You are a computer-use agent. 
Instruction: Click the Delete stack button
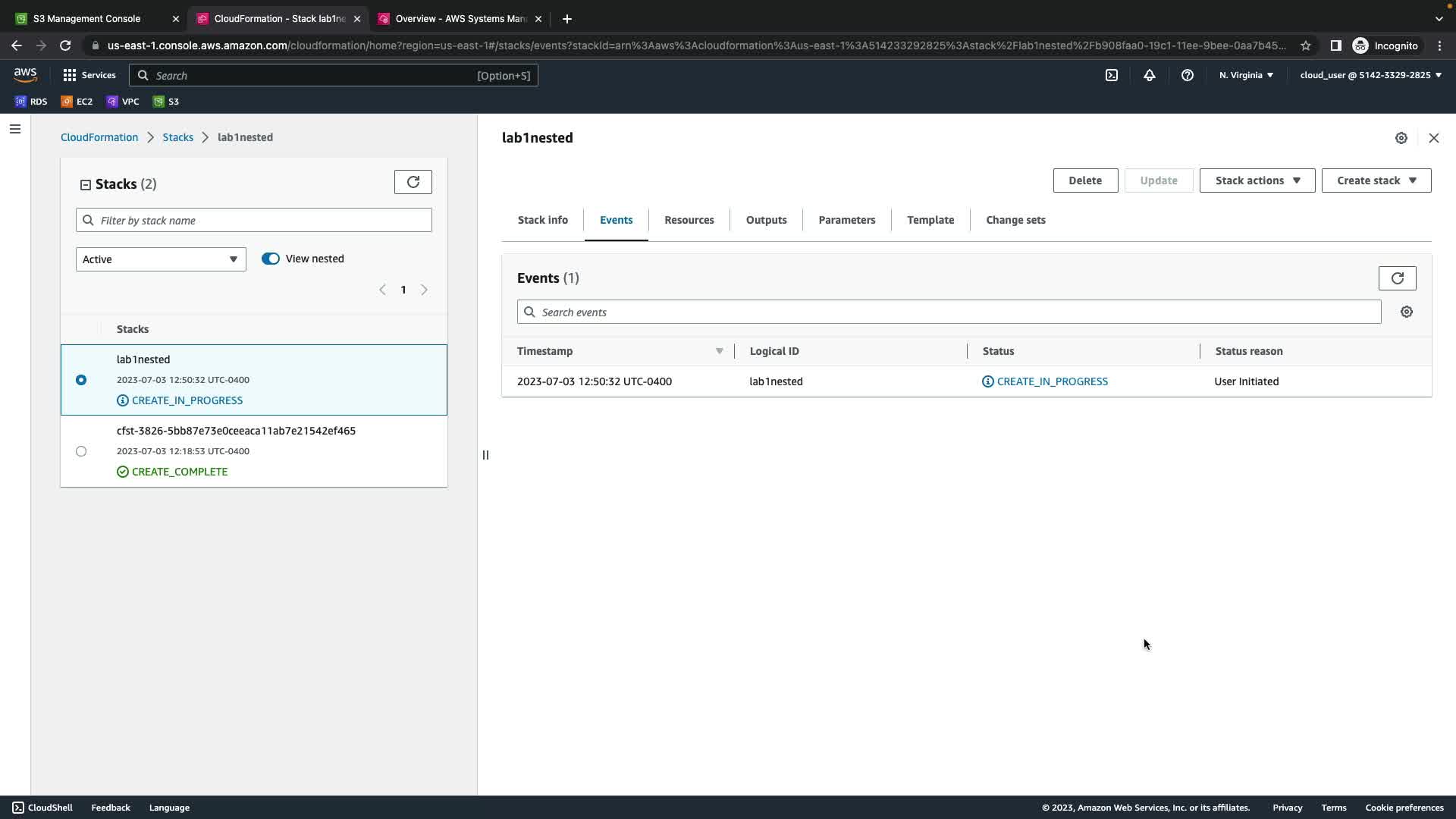(1084, 180)
